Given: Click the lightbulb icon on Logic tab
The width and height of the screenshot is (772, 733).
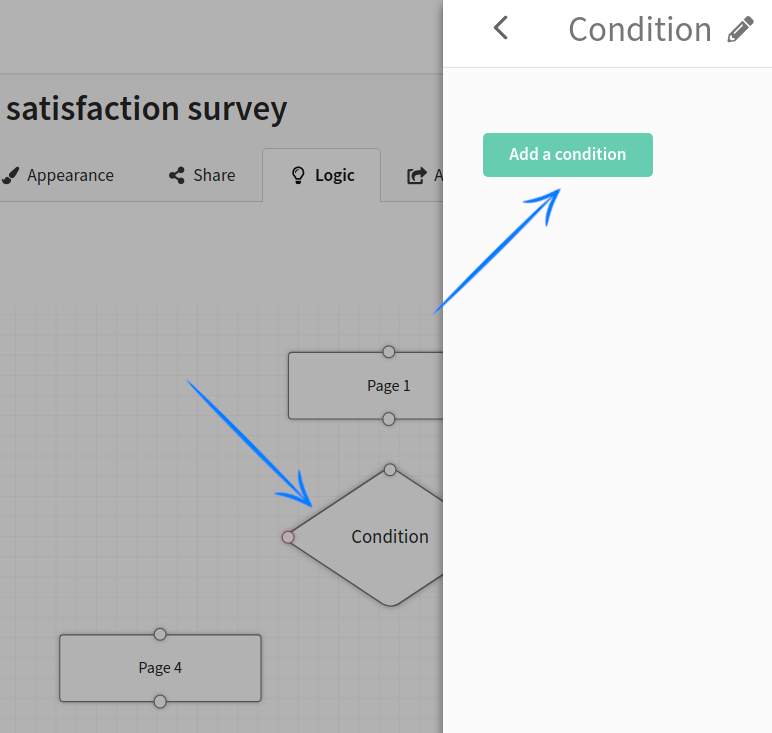Looking at the screenshot, I should tap(297, 175).
